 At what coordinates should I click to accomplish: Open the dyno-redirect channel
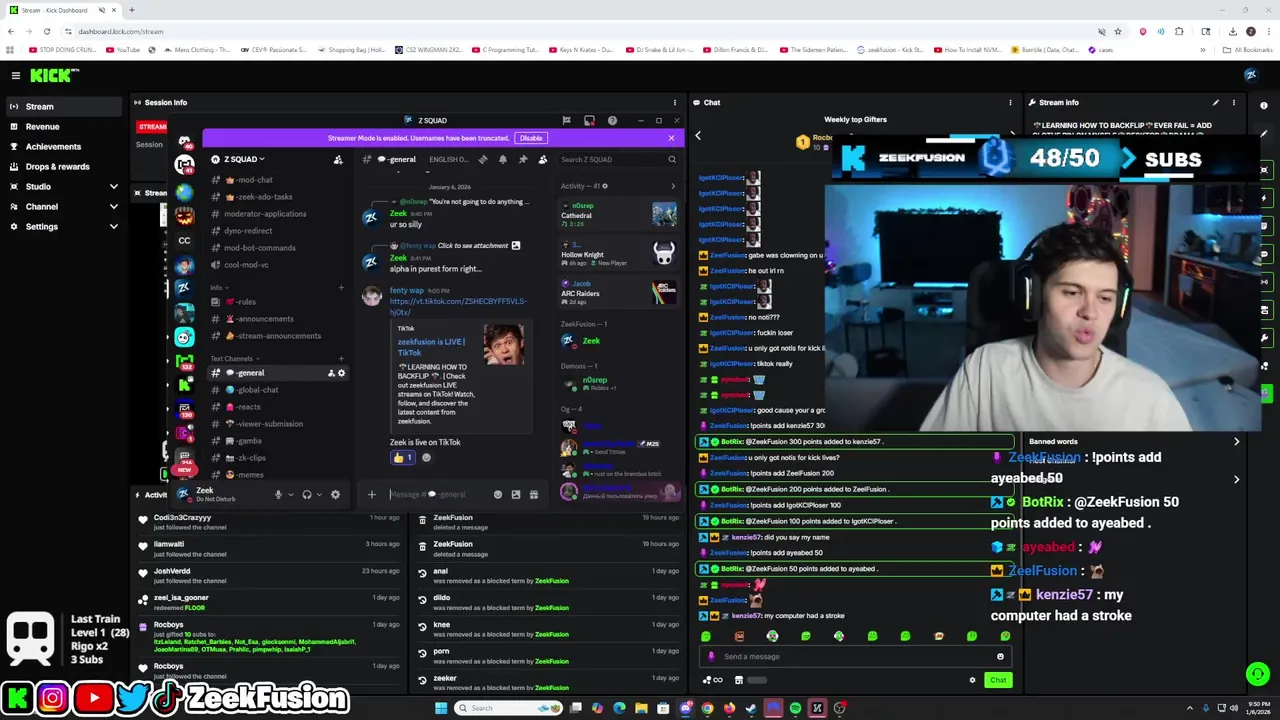(276, 231)
